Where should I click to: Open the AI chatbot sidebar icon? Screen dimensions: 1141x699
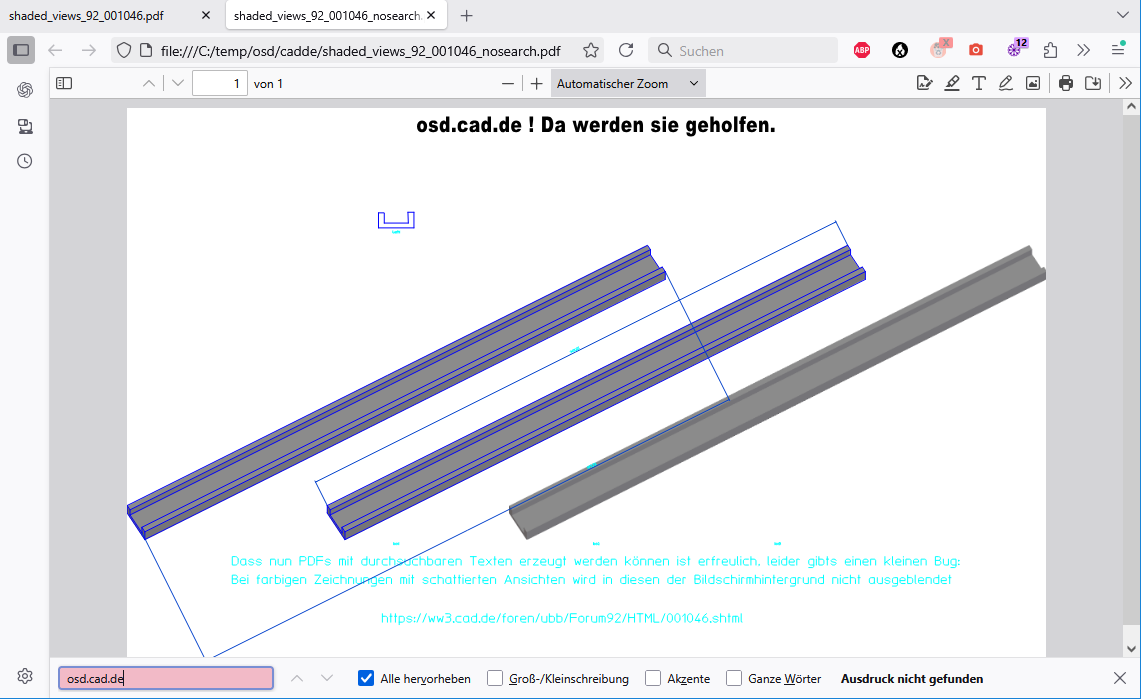click(x=25, y=89)
